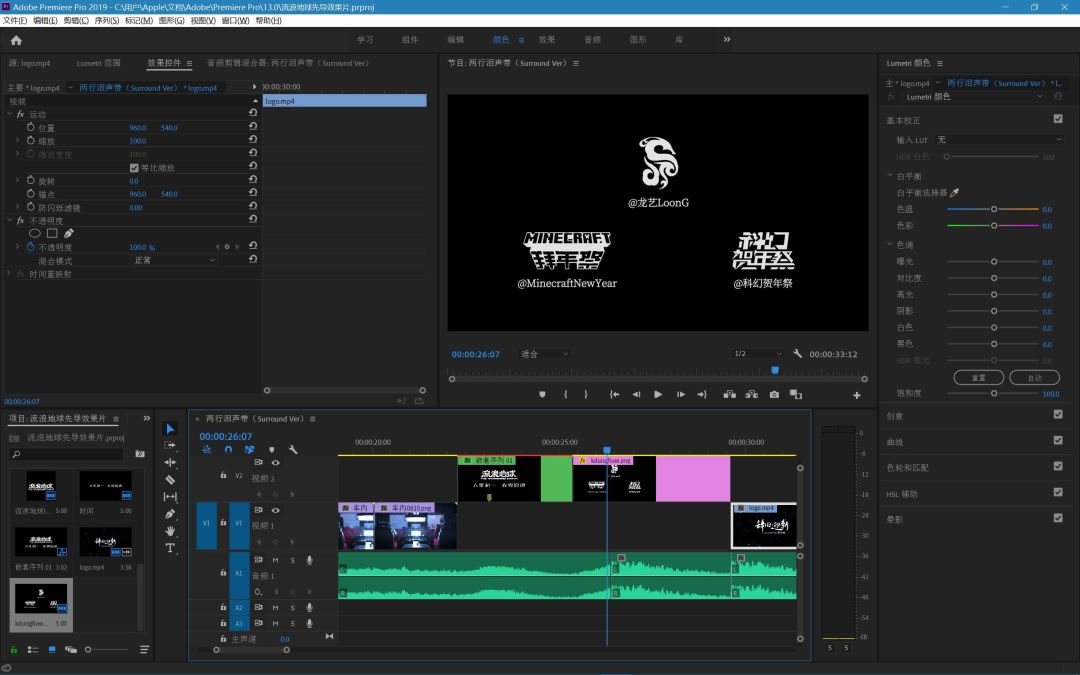Select the Razor tool in the timeline toolbar
This screenshot has height=675, width=1080.
point(170,480)
